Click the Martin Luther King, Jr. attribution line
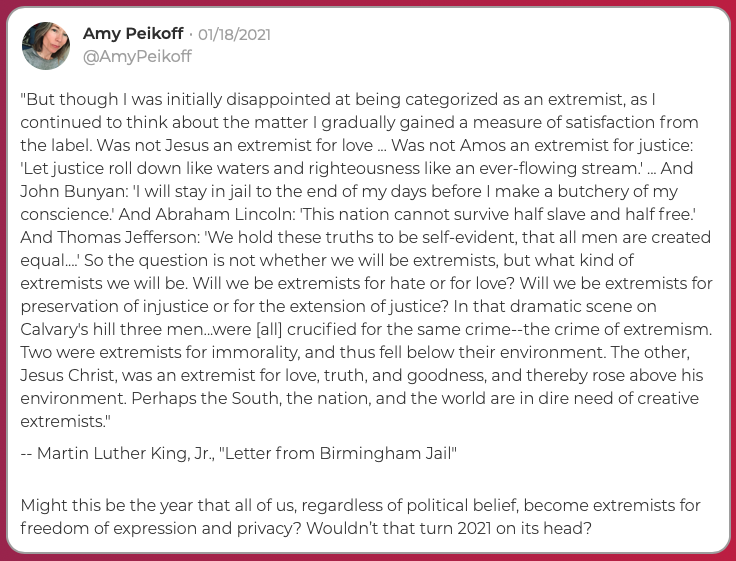Image resolution: width=736 pixels, height=561 pixels. [x=238, y=453]
